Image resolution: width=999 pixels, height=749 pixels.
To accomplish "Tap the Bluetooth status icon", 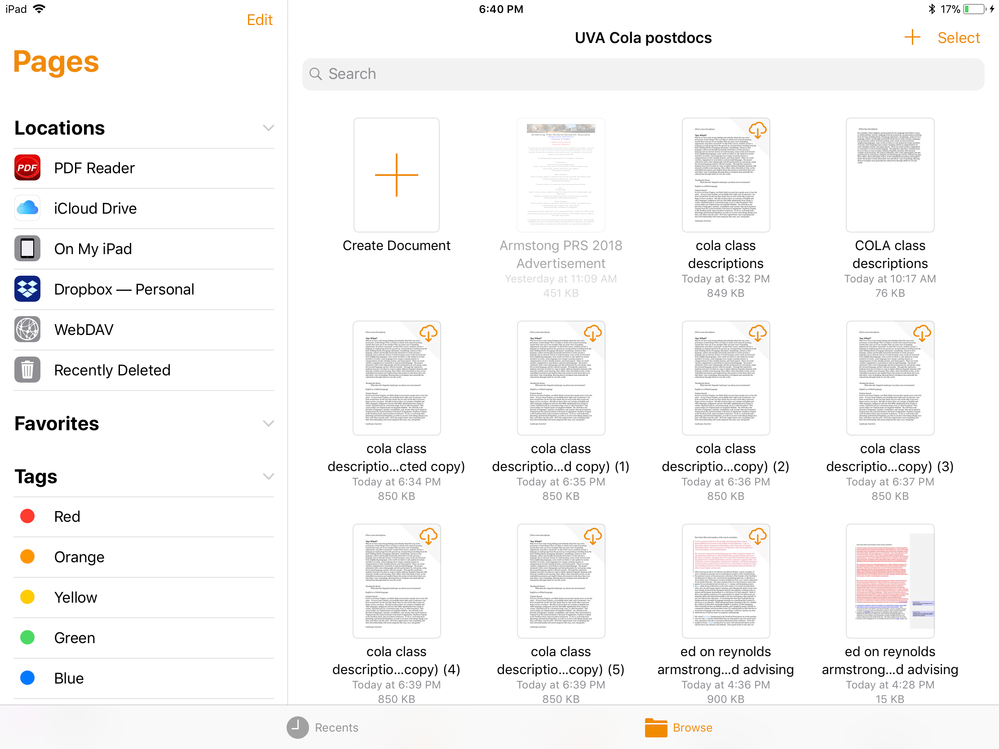I will (x=931, y=9).
